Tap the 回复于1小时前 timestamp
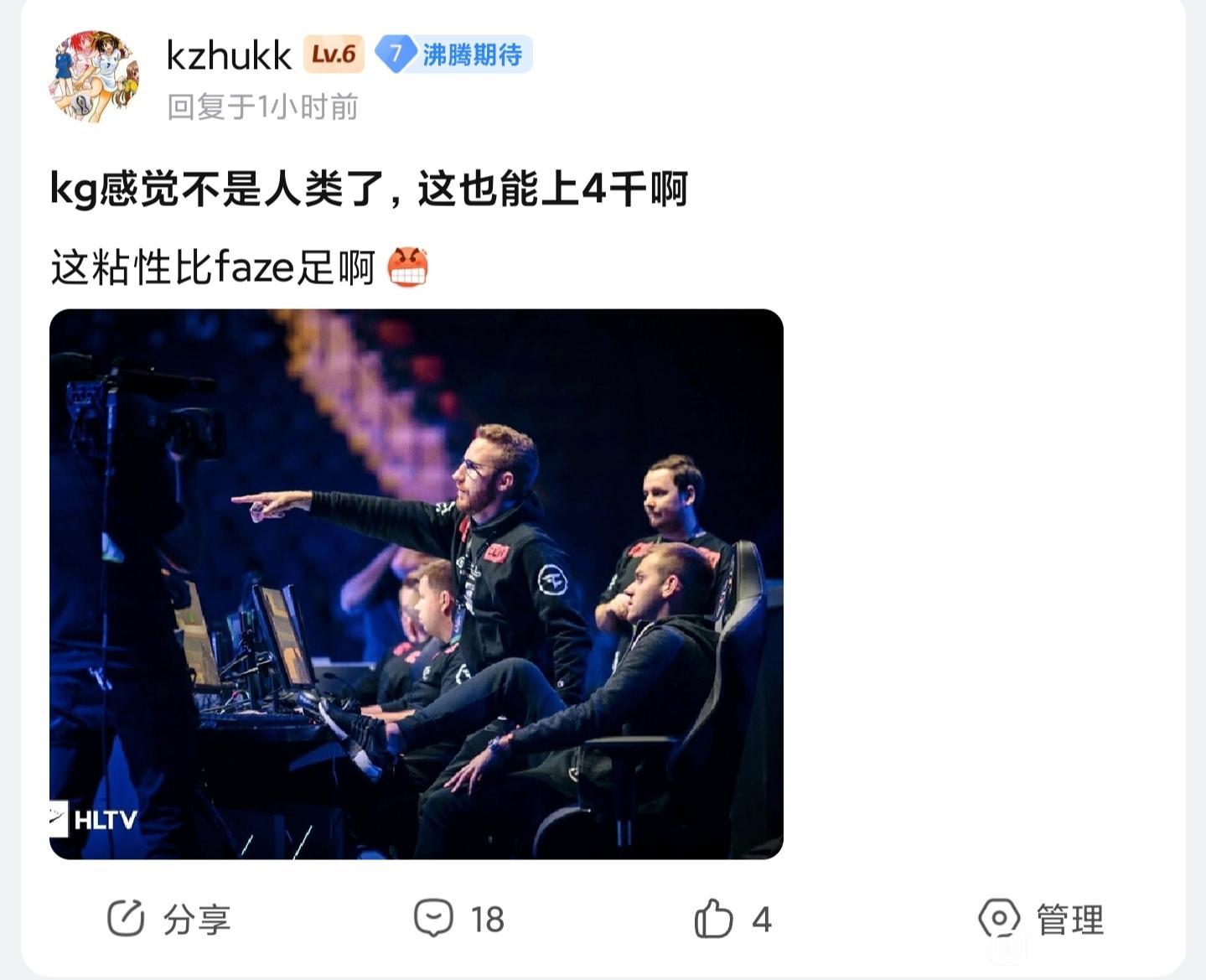Viewport: 1206px width, 980px height. pos(262,106)
